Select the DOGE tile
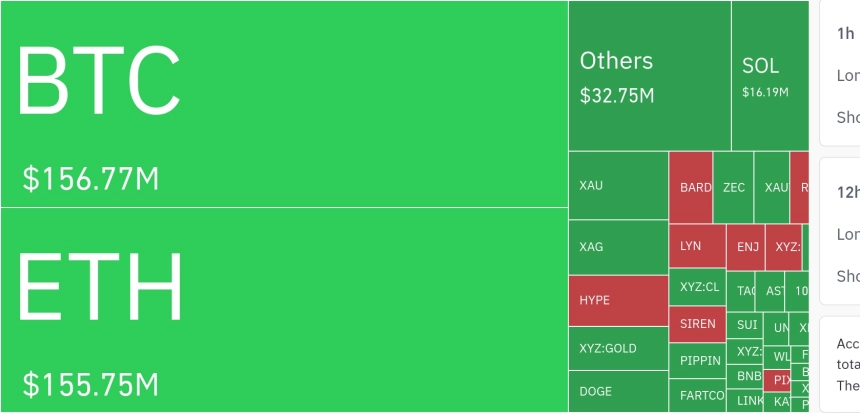The height and width of the screenshot is (413, 860). pyautogui.click(x=618, y=391)
